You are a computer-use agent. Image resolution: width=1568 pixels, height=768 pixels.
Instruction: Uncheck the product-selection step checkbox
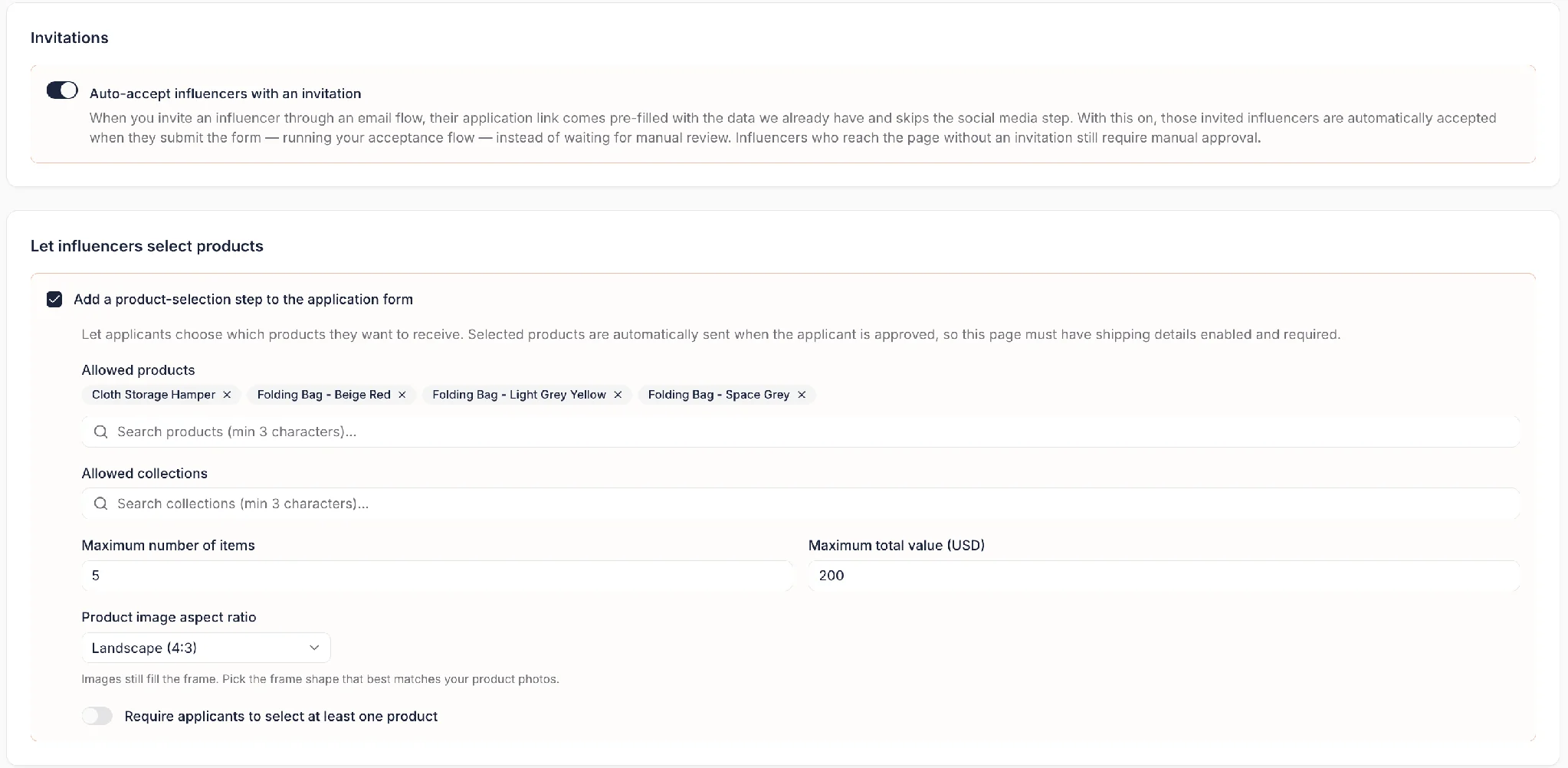(x=54, y=299)
